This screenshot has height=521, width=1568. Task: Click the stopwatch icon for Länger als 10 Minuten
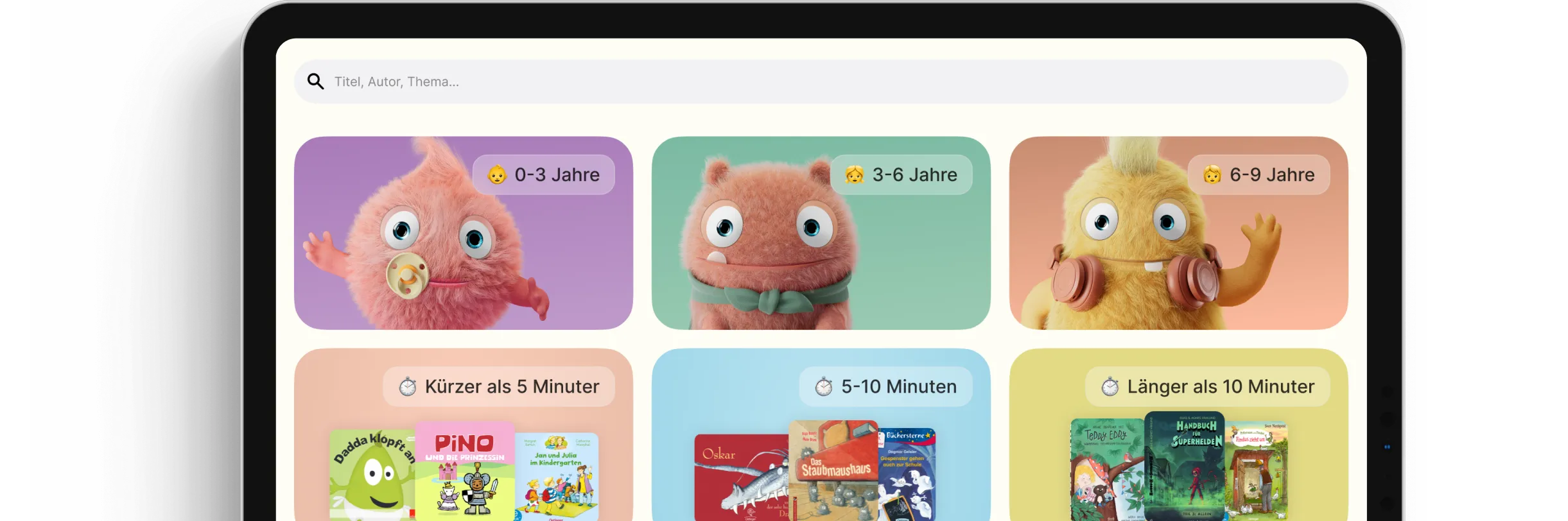(1110, 387)
